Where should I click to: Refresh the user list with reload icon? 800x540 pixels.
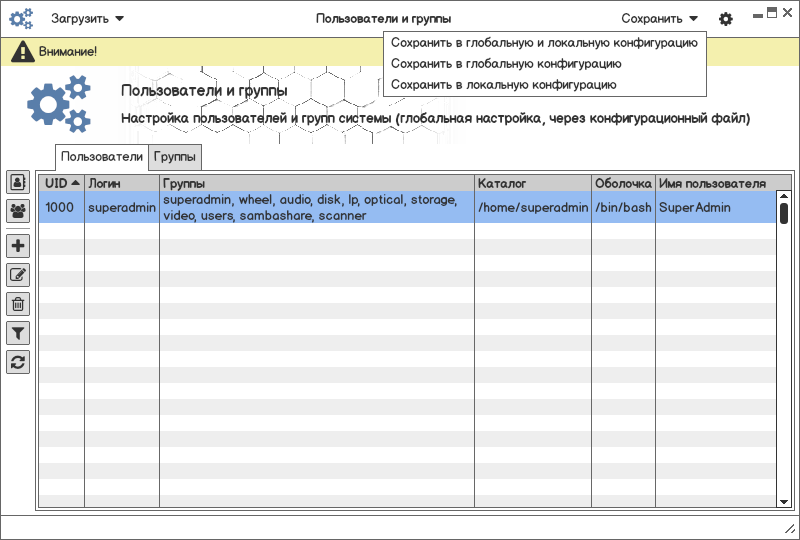(x=18, y=362)
